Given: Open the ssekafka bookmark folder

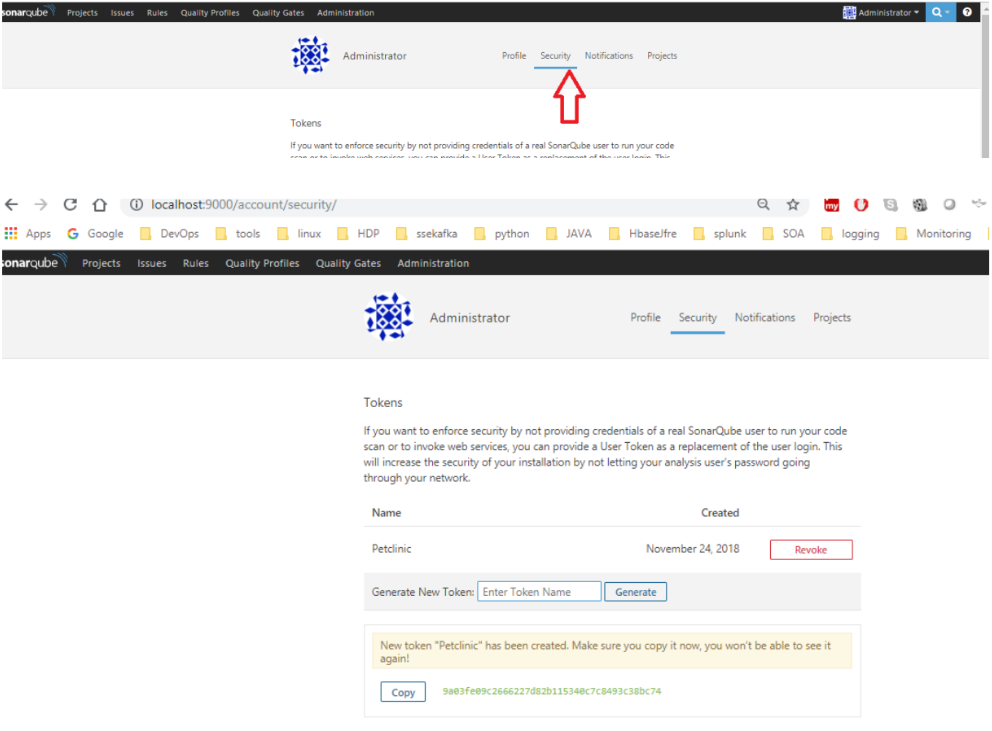Looking at the screenshot, I should (426, 234).
